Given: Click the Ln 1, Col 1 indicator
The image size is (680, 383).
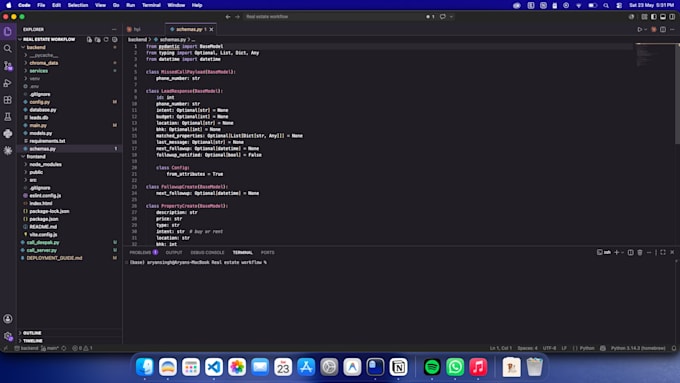Looking at the screenshot, I should pyautogui.click(x=501, y=348).
